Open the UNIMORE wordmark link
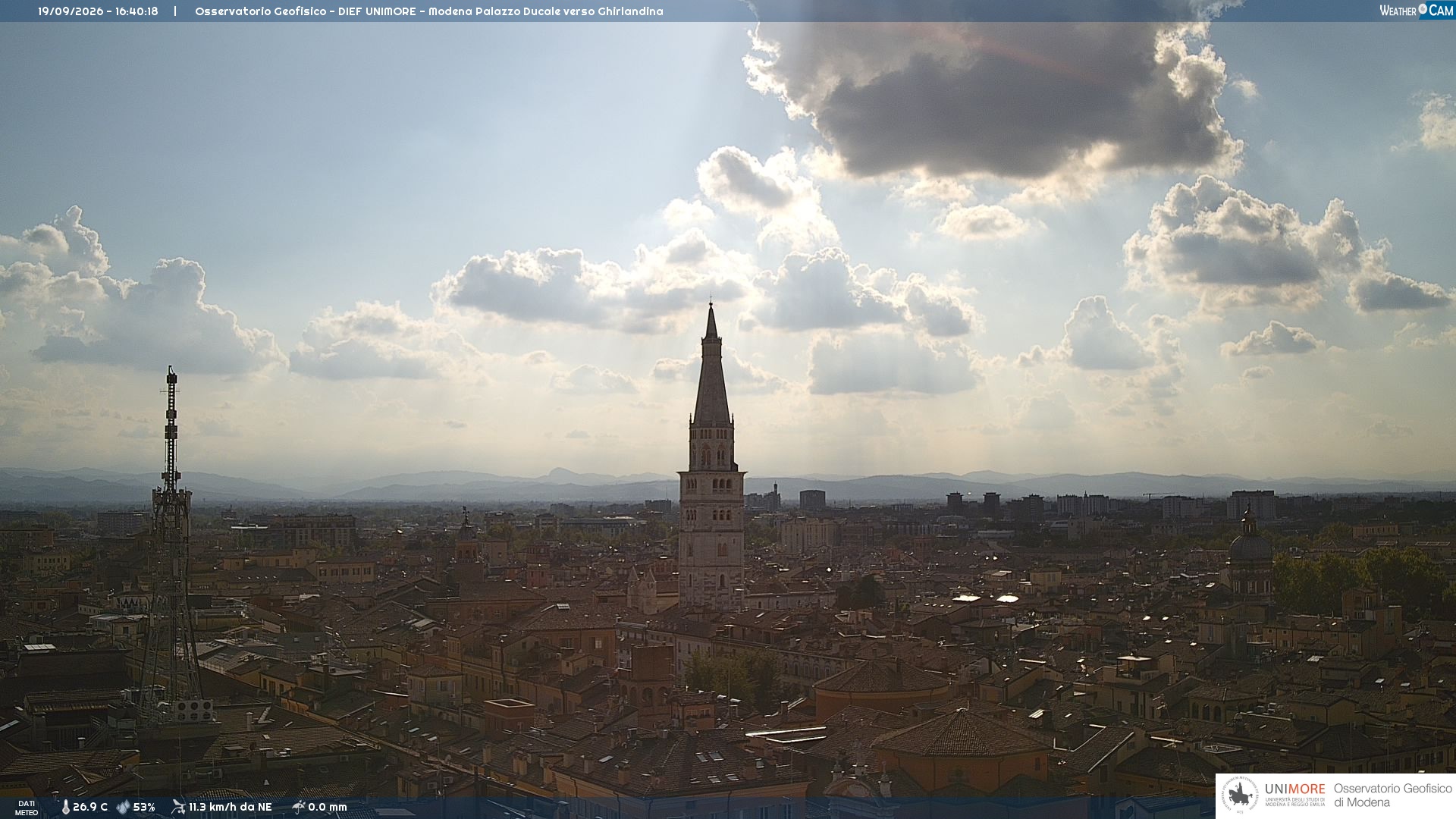Screen dimensions: 1456x819 point(1294,789)
